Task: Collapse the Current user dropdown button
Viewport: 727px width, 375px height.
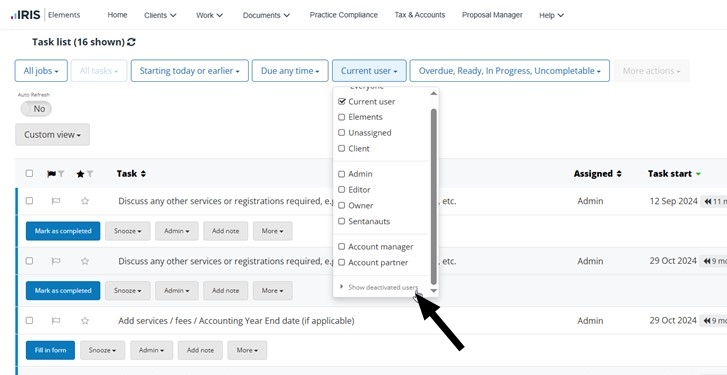Action: pos(369,71)
